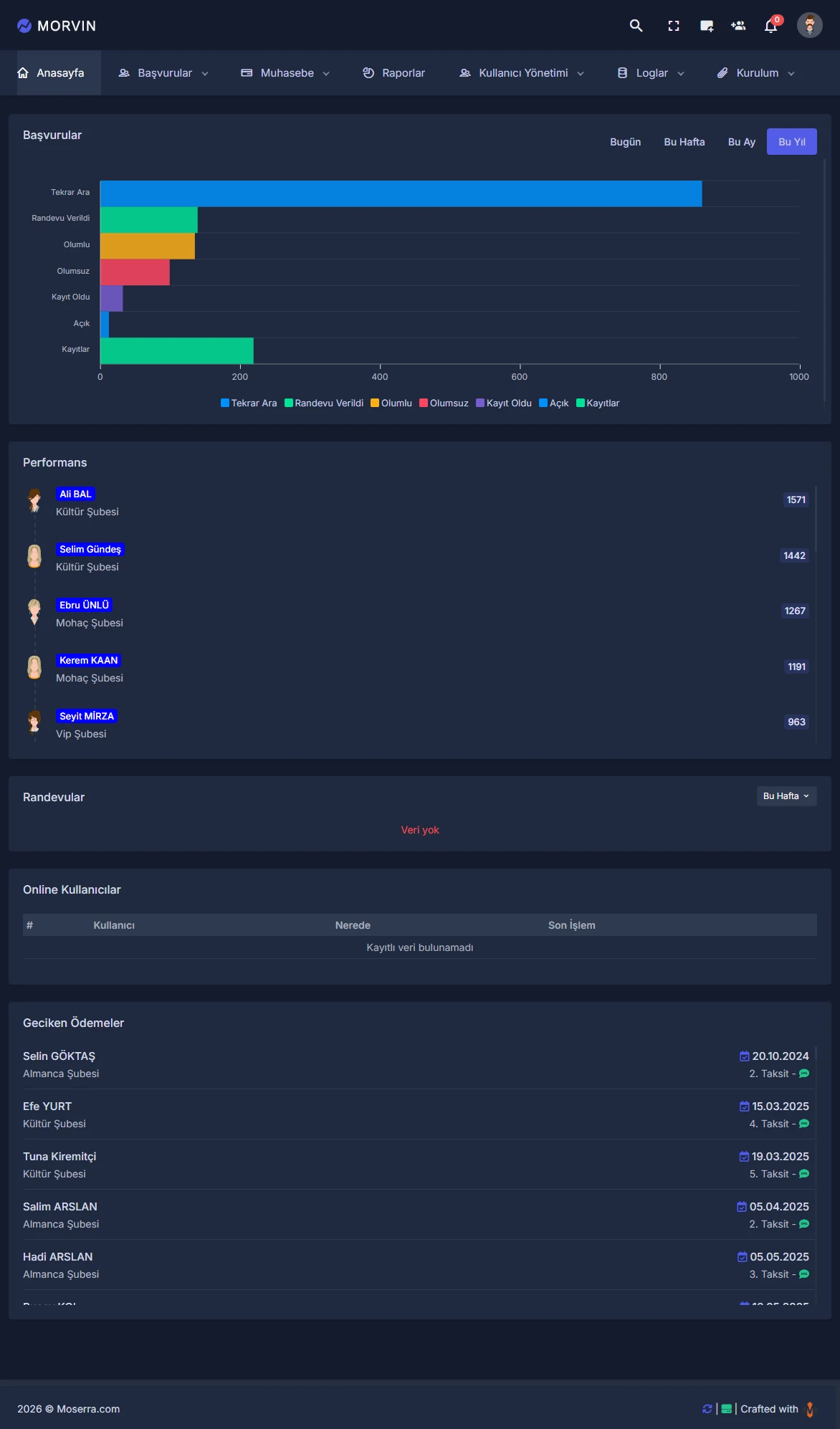Click Kerem KAAN's avatar

(x=34, y=667)
